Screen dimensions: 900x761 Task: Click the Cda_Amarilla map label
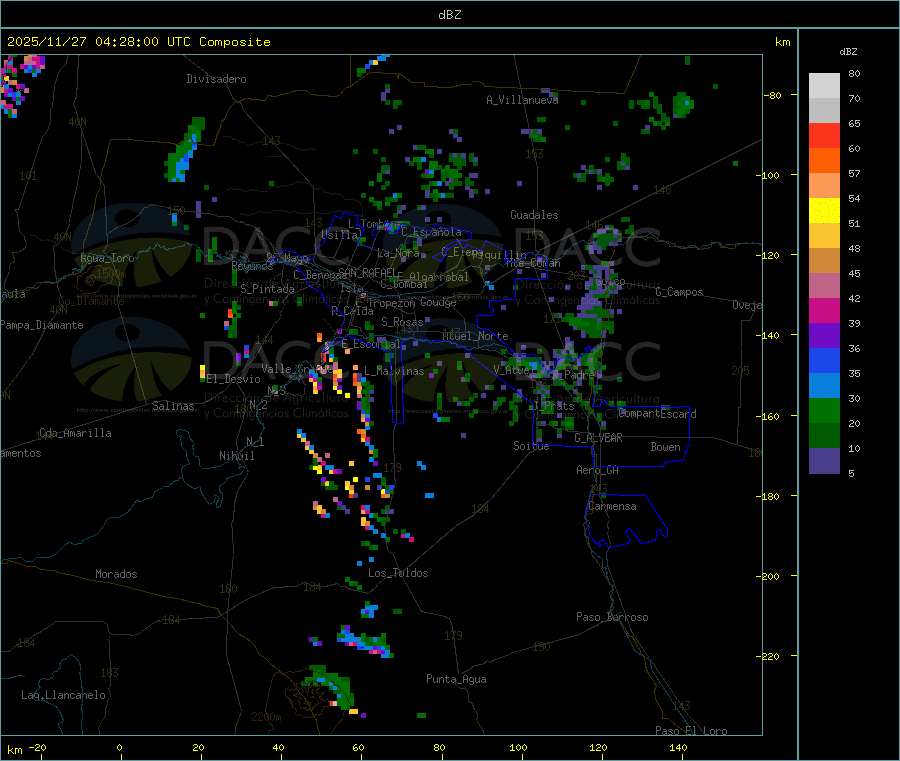(75, 433)
